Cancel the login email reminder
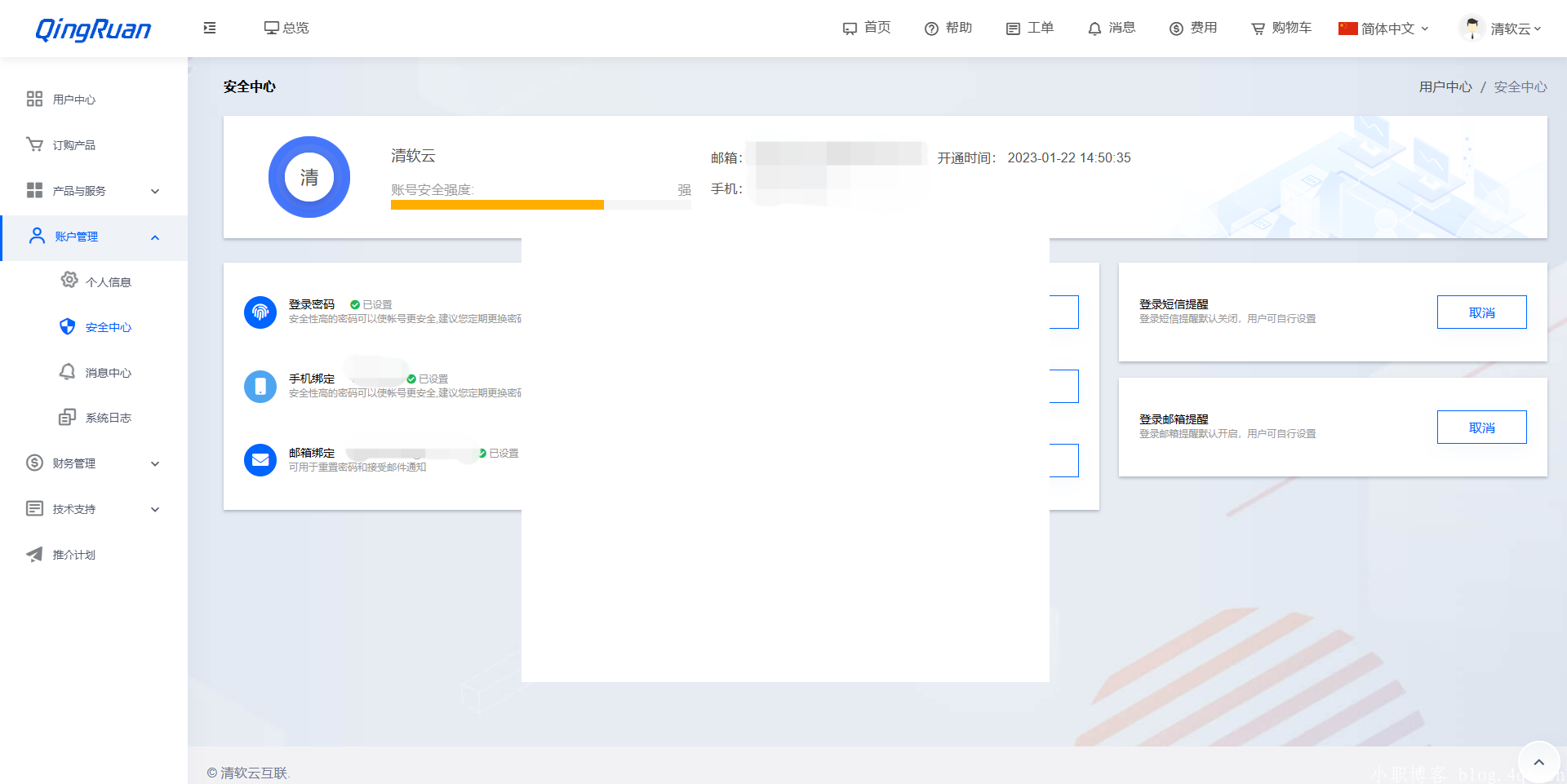The width and height of the screenshot is (1567, 784). click(1481, 427)
